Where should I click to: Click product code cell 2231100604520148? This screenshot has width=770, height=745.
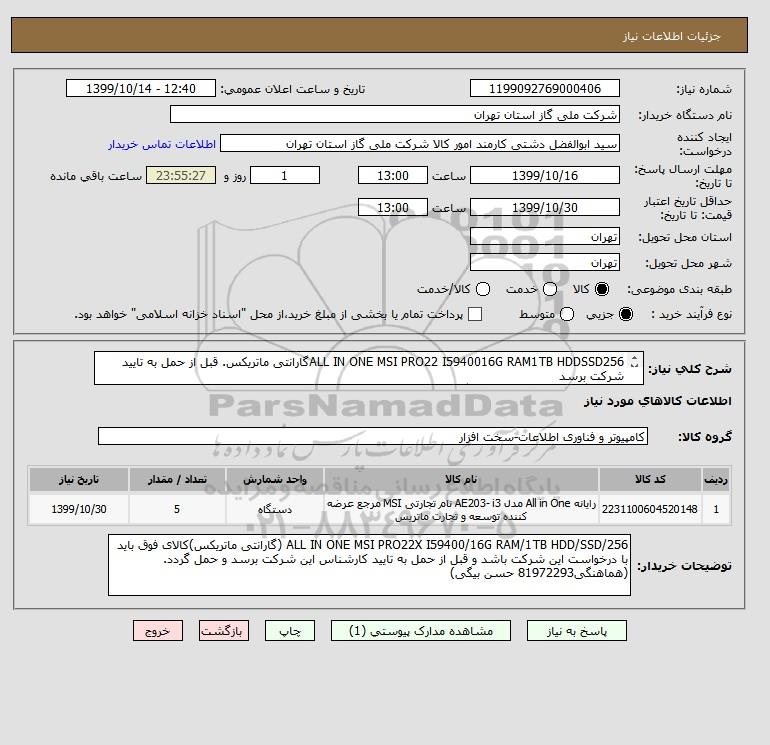[650, 509]
